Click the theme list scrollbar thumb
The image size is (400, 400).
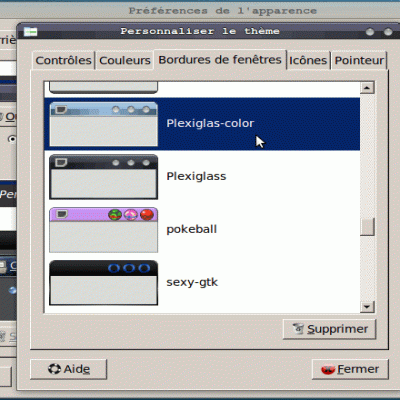click(367, 227)
